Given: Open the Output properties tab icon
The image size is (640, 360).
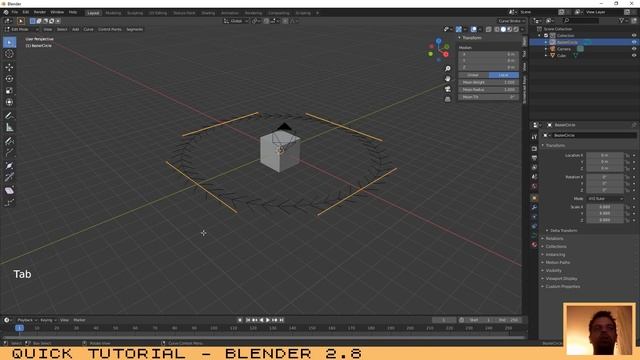Looking at the screenshot, I should [534, 158].
